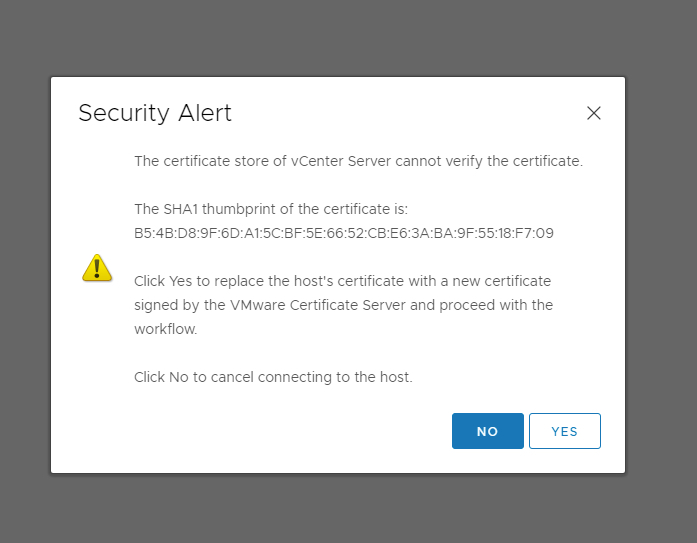Click the SHA1 thumbprint hex string
The height and width of the screenshot is (543, 697).
click(344, 233)
